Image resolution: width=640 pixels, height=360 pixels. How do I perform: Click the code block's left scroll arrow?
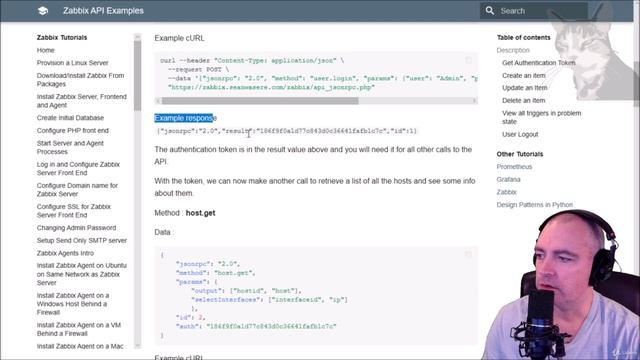(158, 101)
